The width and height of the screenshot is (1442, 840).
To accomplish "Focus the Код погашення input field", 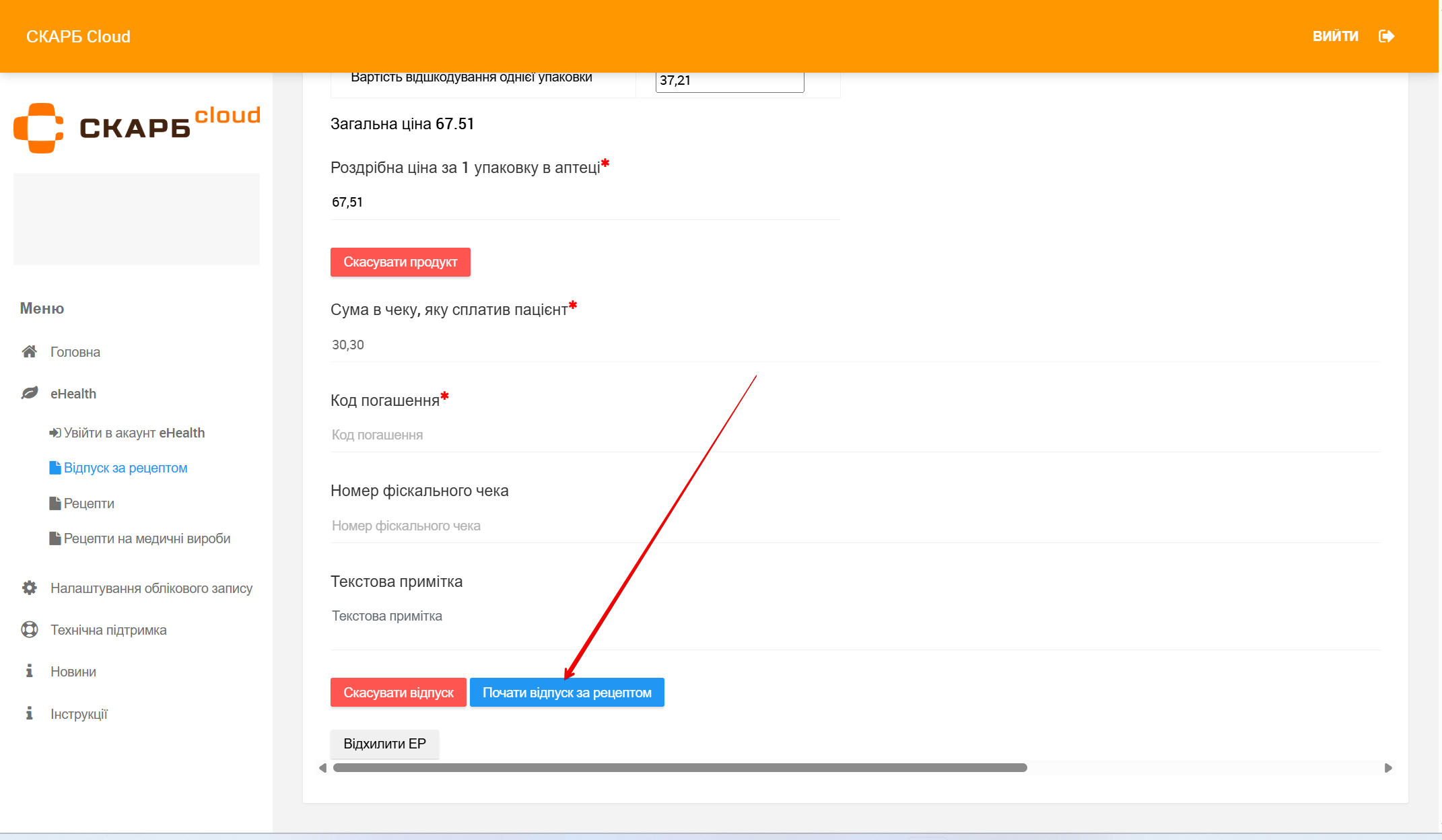I will click(855, 435).
